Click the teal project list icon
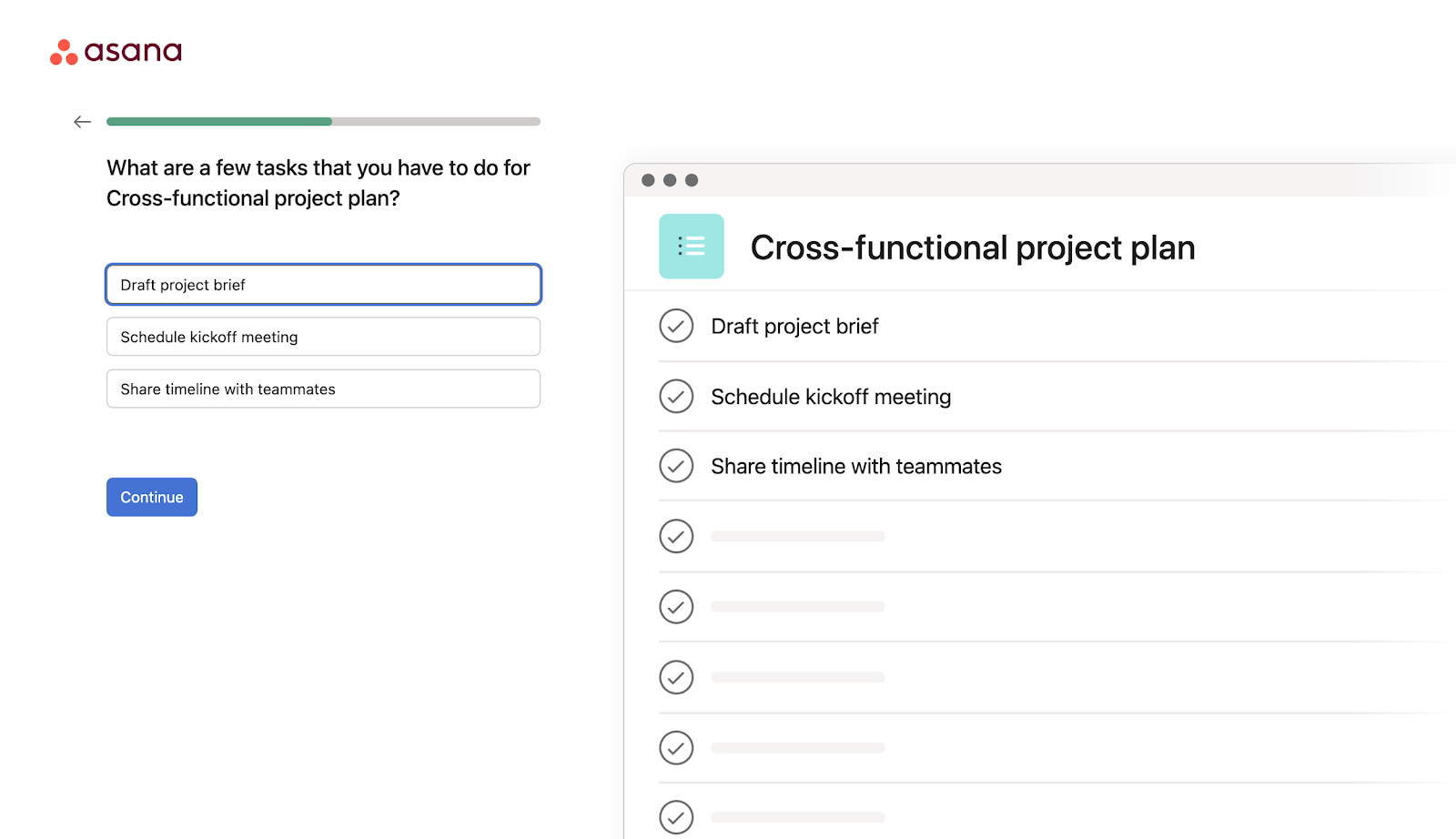 click(691, 247)
